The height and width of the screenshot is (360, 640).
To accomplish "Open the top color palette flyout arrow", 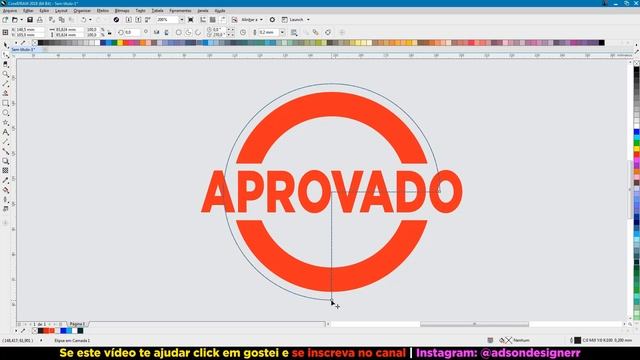I will [x=16, y=42].
